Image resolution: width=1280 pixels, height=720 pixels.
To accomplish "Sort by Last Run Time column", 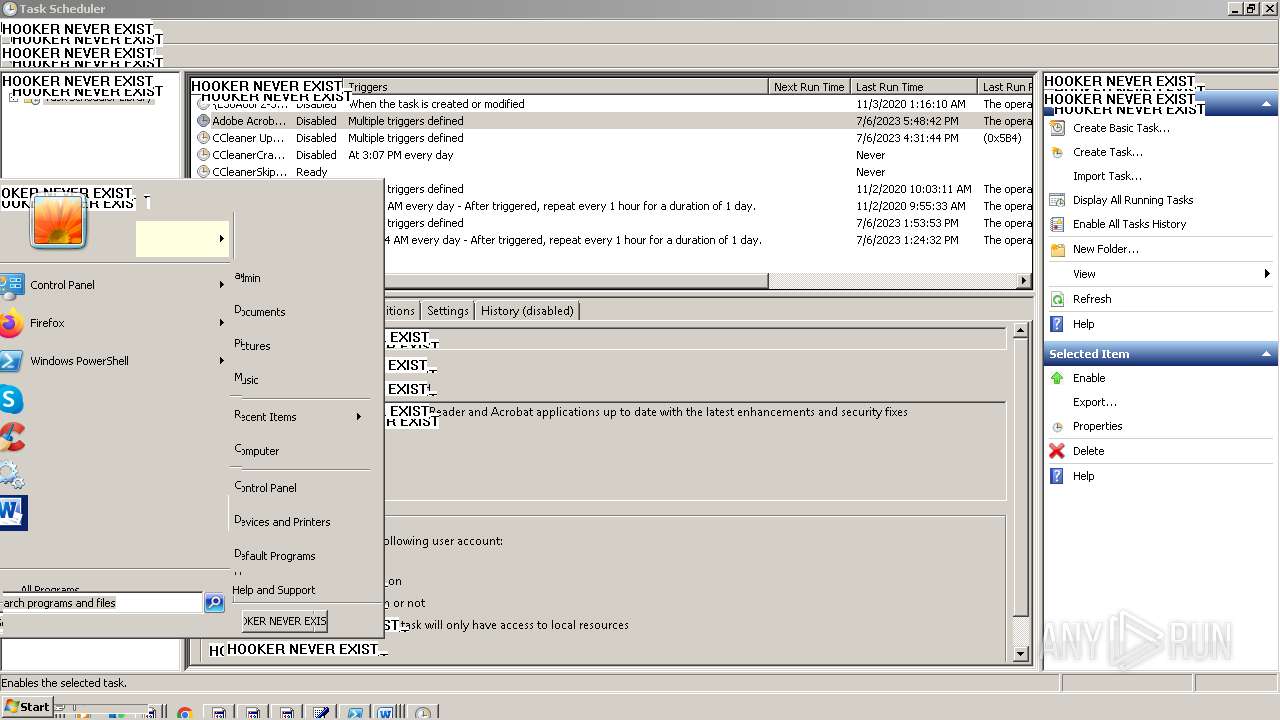I will (913, 87).
